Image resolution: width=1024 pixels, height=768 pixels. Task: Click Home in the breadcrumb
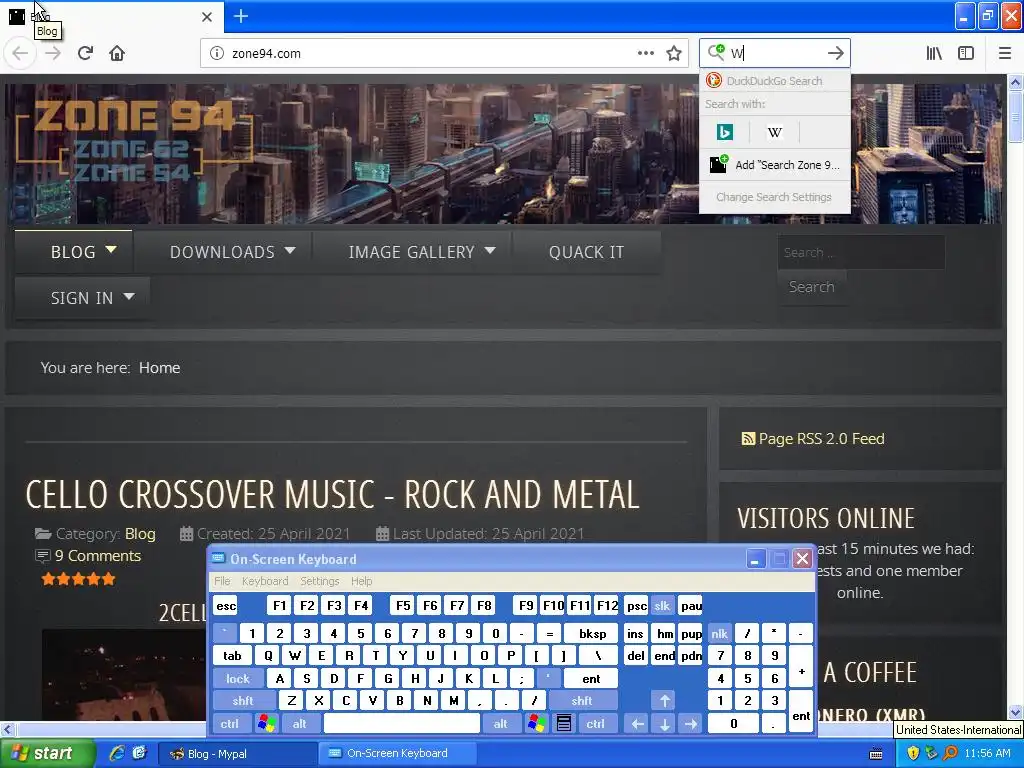pyautogui.click(x=159, y=368)
